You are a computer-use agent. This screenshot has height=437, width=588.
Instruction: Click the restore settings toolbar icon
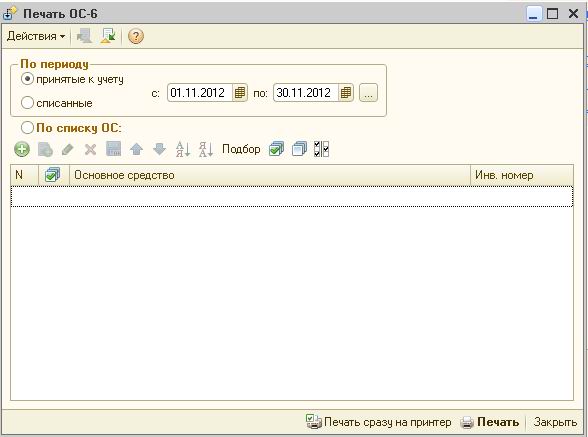pos(108,36)
